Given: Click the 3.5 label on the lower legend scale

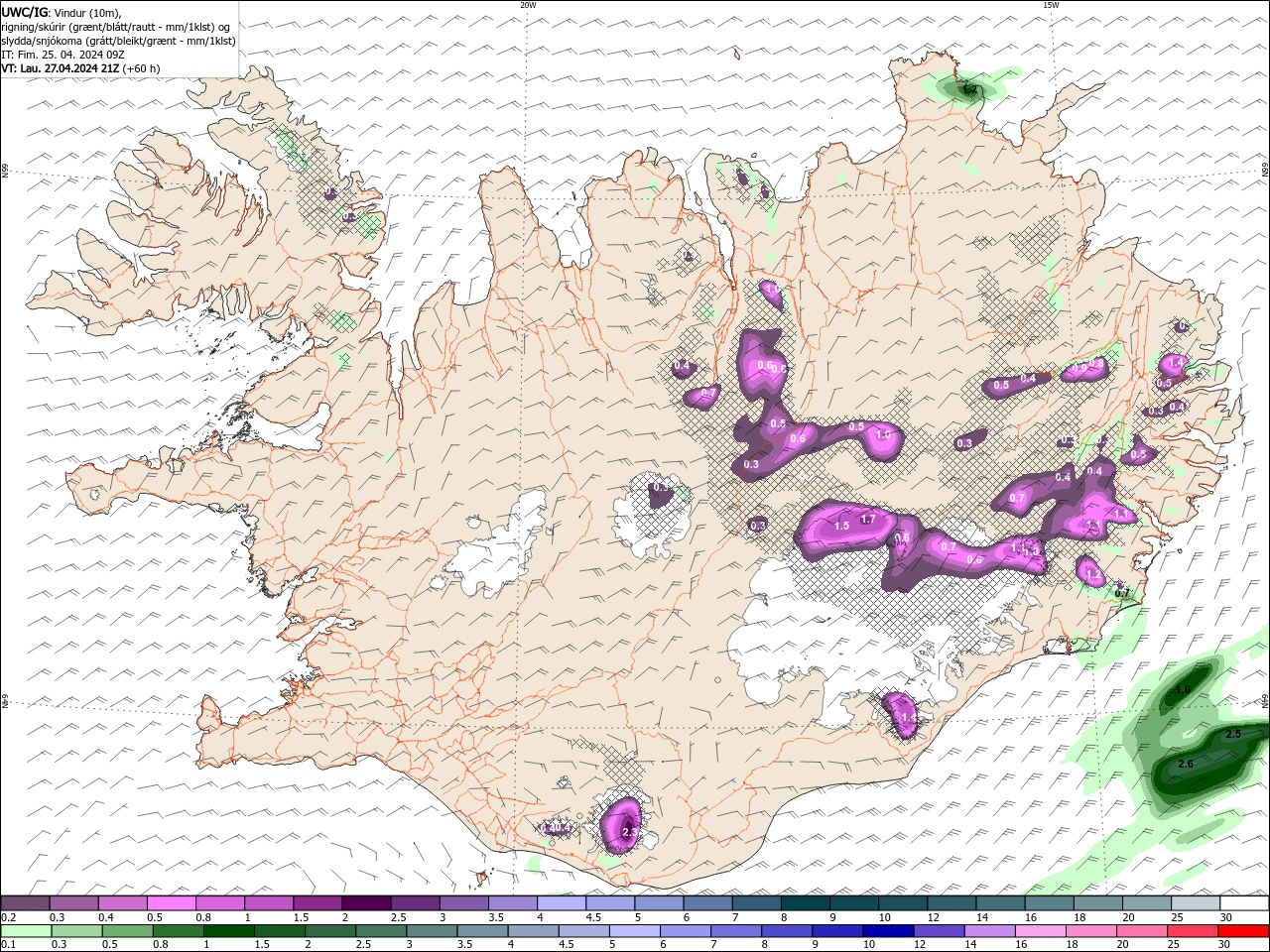Looking at the screenshot, I should [464, 944].
